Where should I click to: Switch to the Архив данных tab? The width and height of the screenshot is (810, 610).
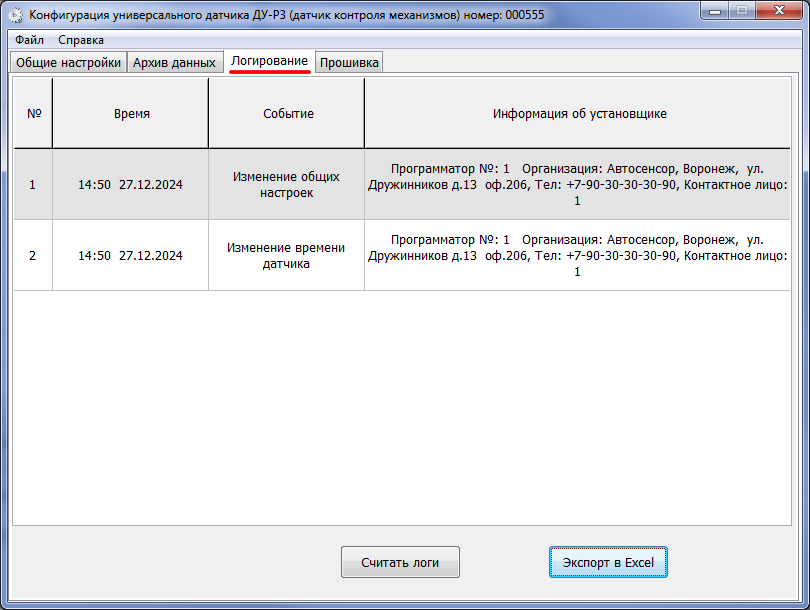(175, 62)
